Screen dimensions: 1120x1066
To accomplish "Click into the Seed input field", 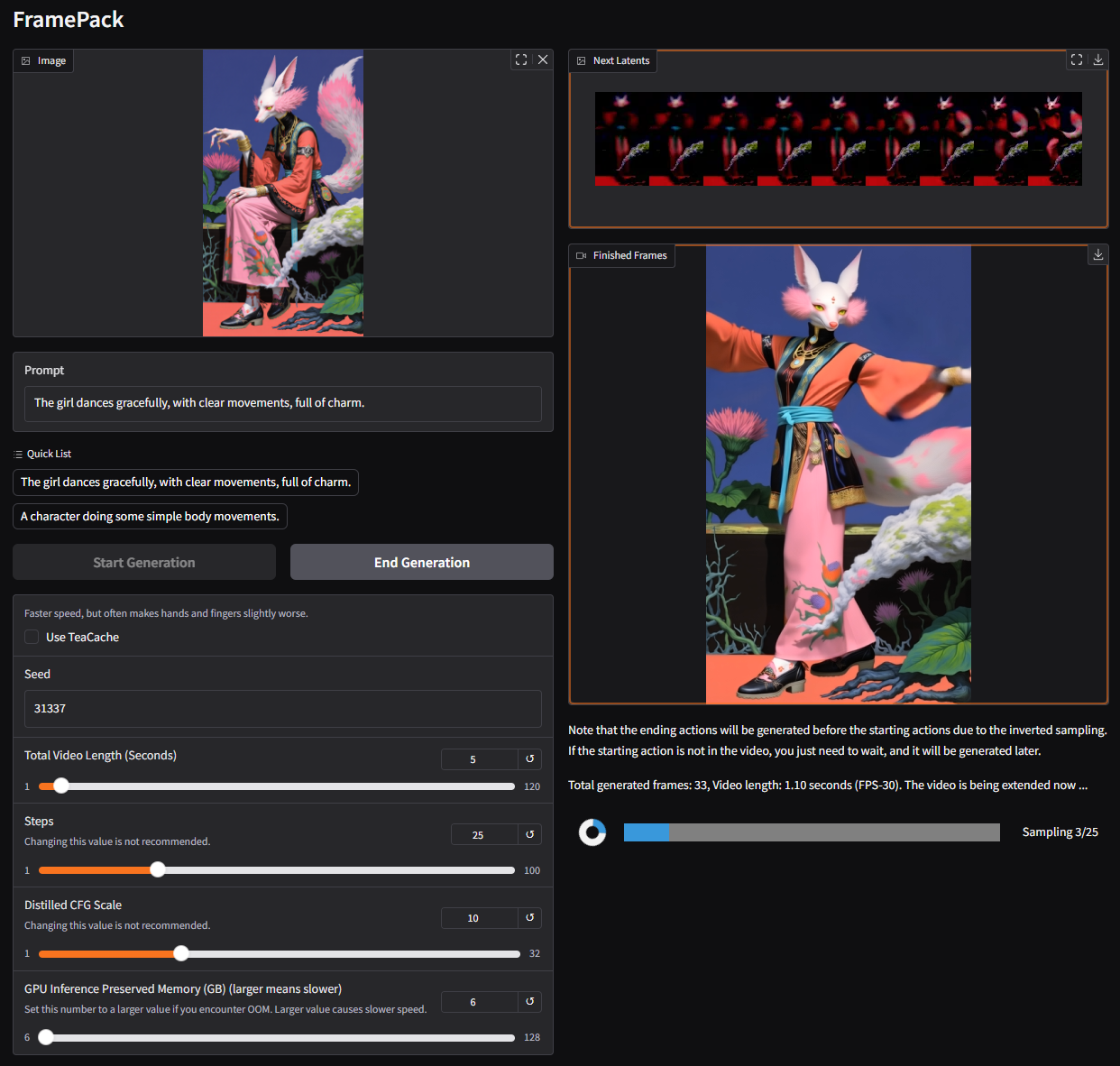I will click(x=283, y=709).
